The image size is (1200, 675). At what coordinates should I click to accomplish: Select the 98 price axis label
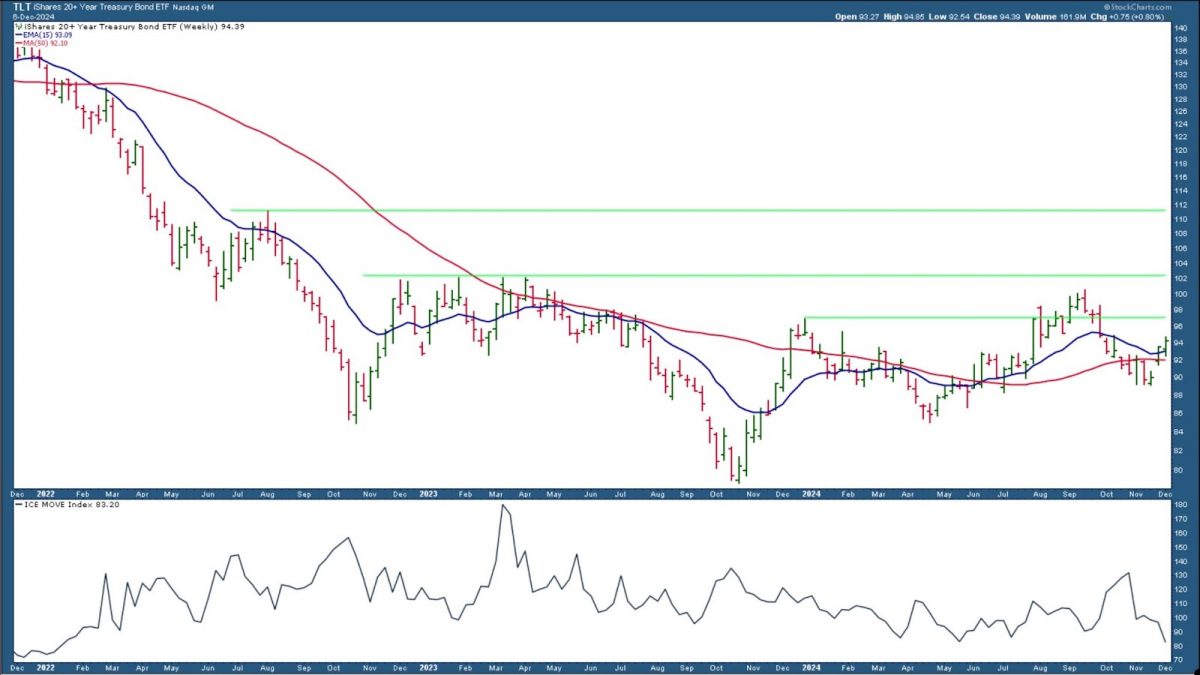1178,310
